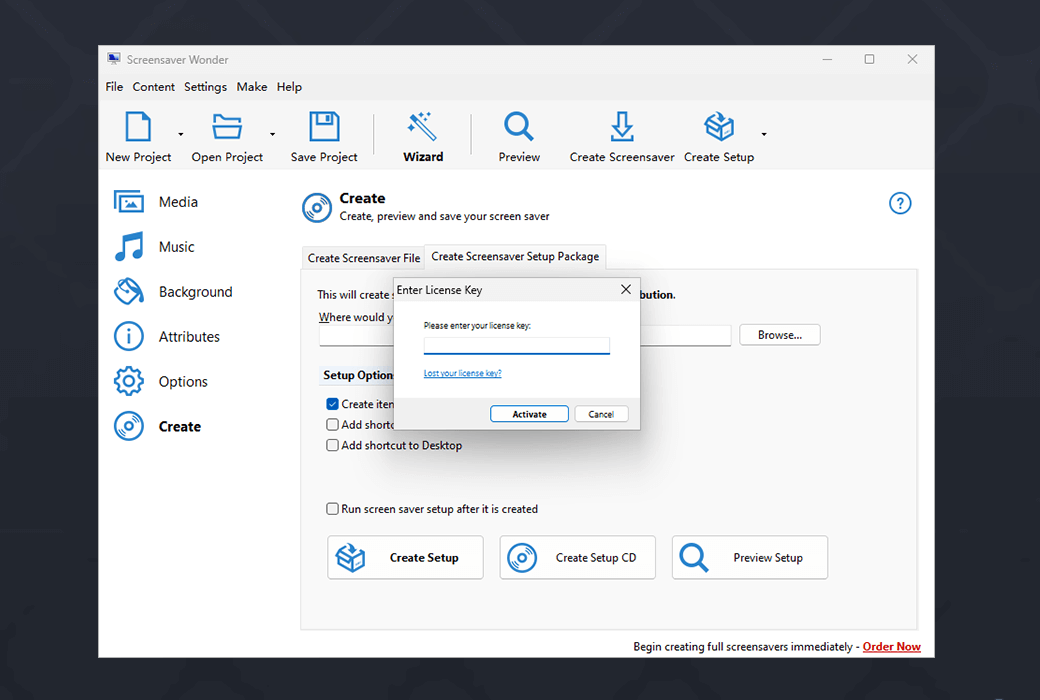Click the 'Attributes' sidebar label

pyautogui.click(x=189, y=336)
